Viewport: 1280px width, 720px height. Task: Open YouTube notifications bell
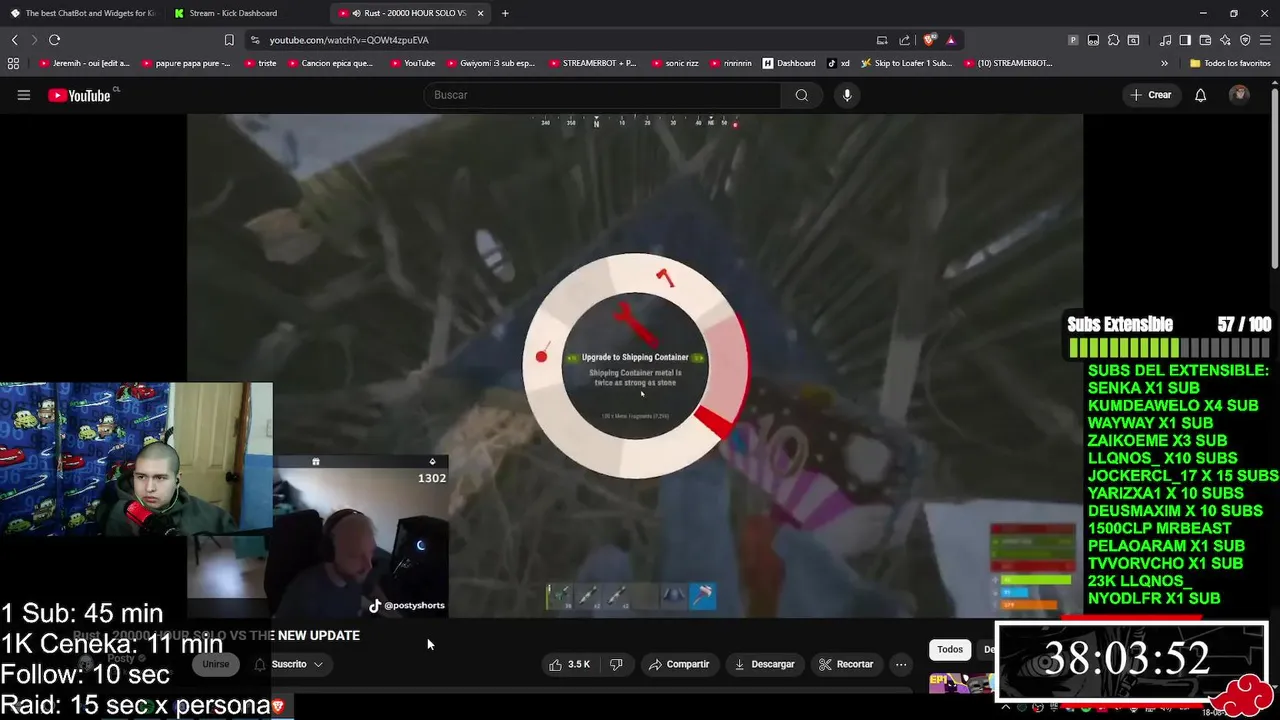1200,95
